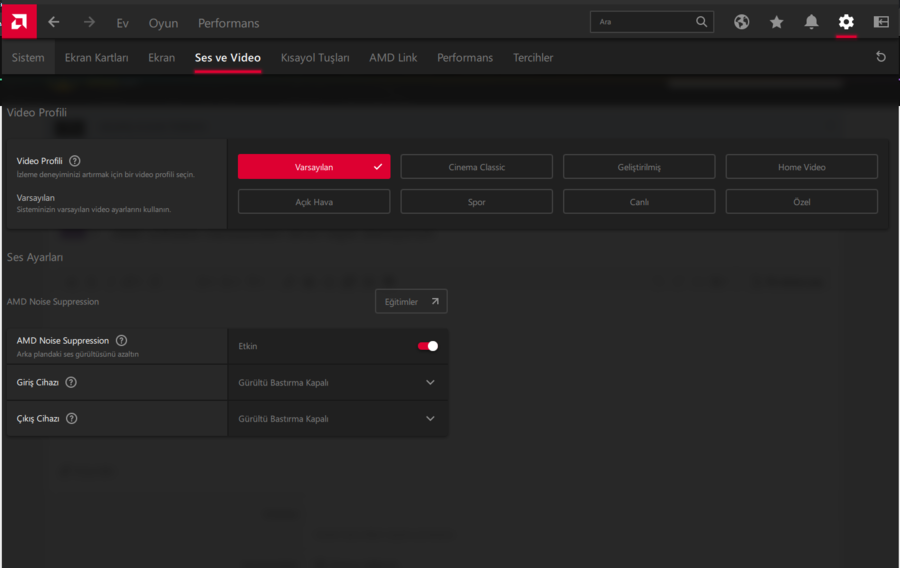Select the Açık Hava video profile
The width and height of the screenshot is (900, 568).
click(314, 202)
